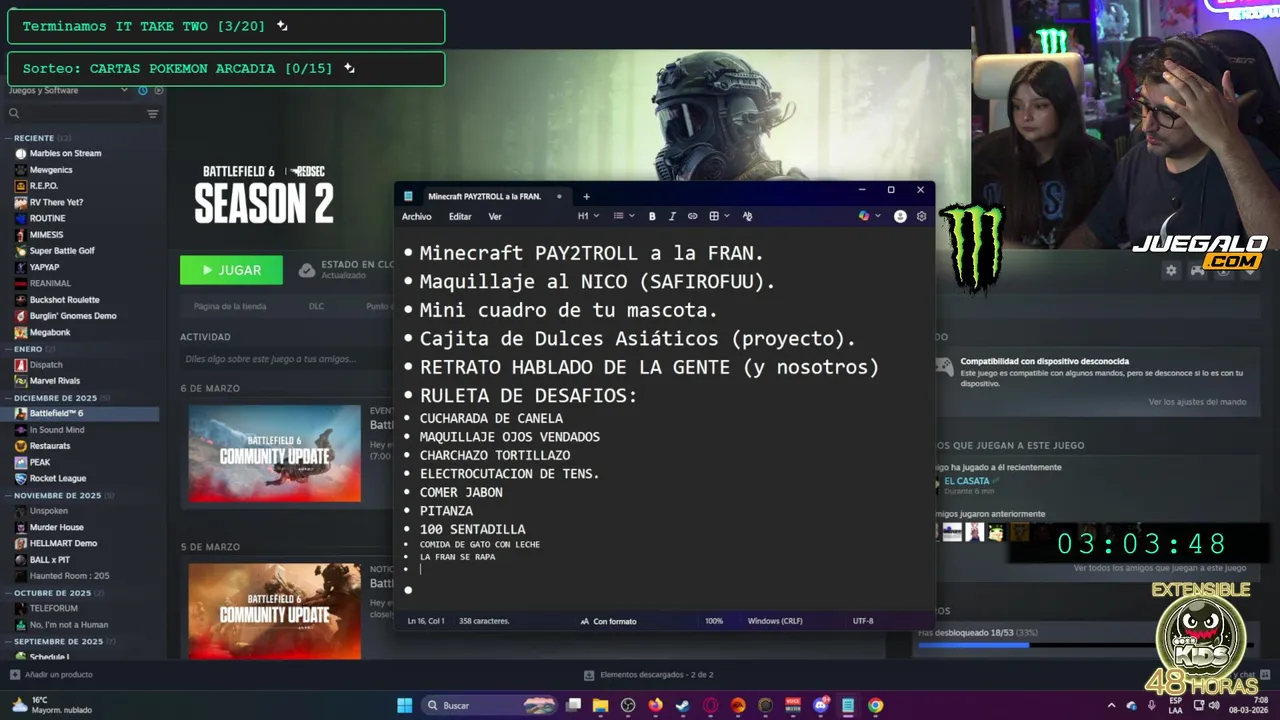Select Mewgenics in Steam library
The image size is (1280, 720).
(51, 170)
